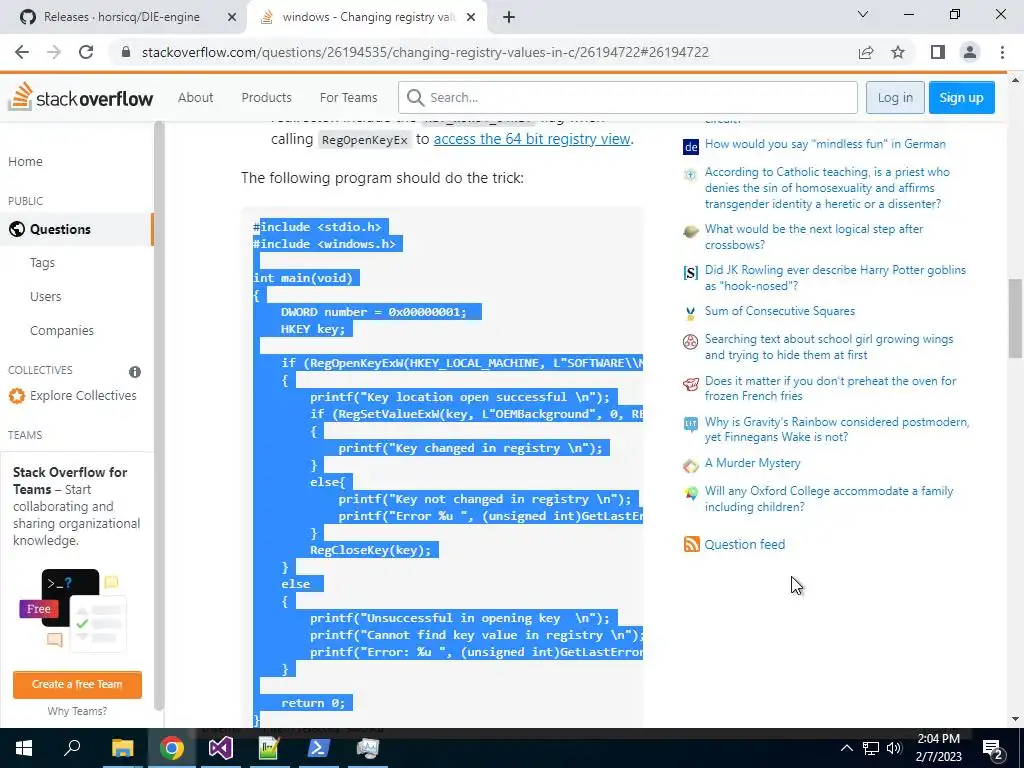
Task: Close the Releases horsicq/DIE-engine tab
Action: 232,17
